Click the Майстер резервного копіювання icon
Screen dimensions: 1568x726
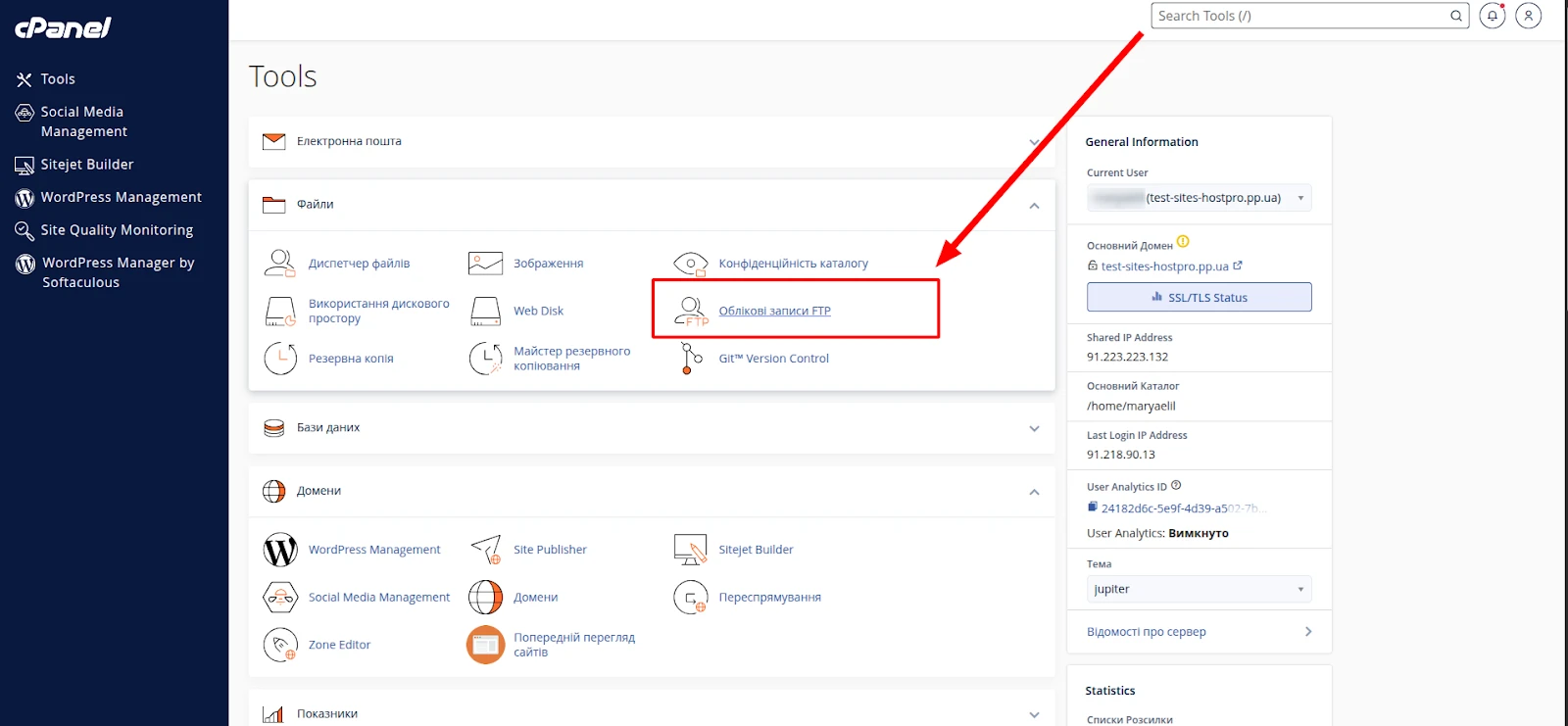click(x=485, y=359)
